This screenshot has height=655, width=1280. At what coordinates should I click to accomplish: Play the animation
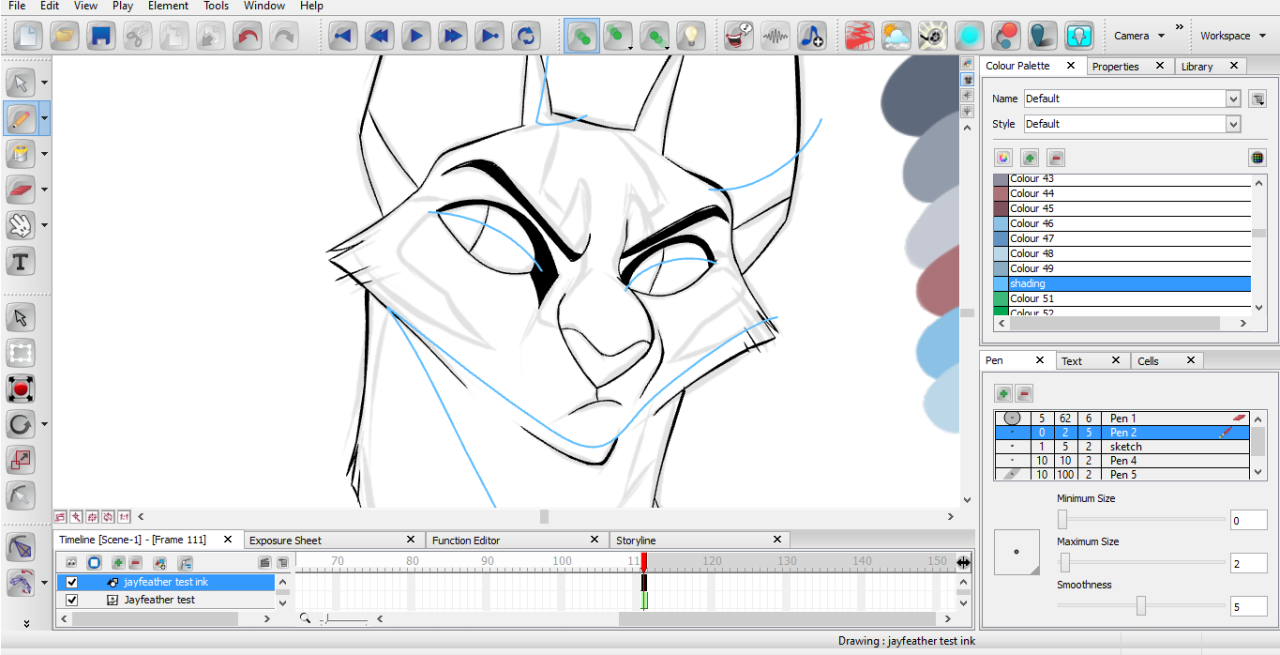(x=416, y=37)
